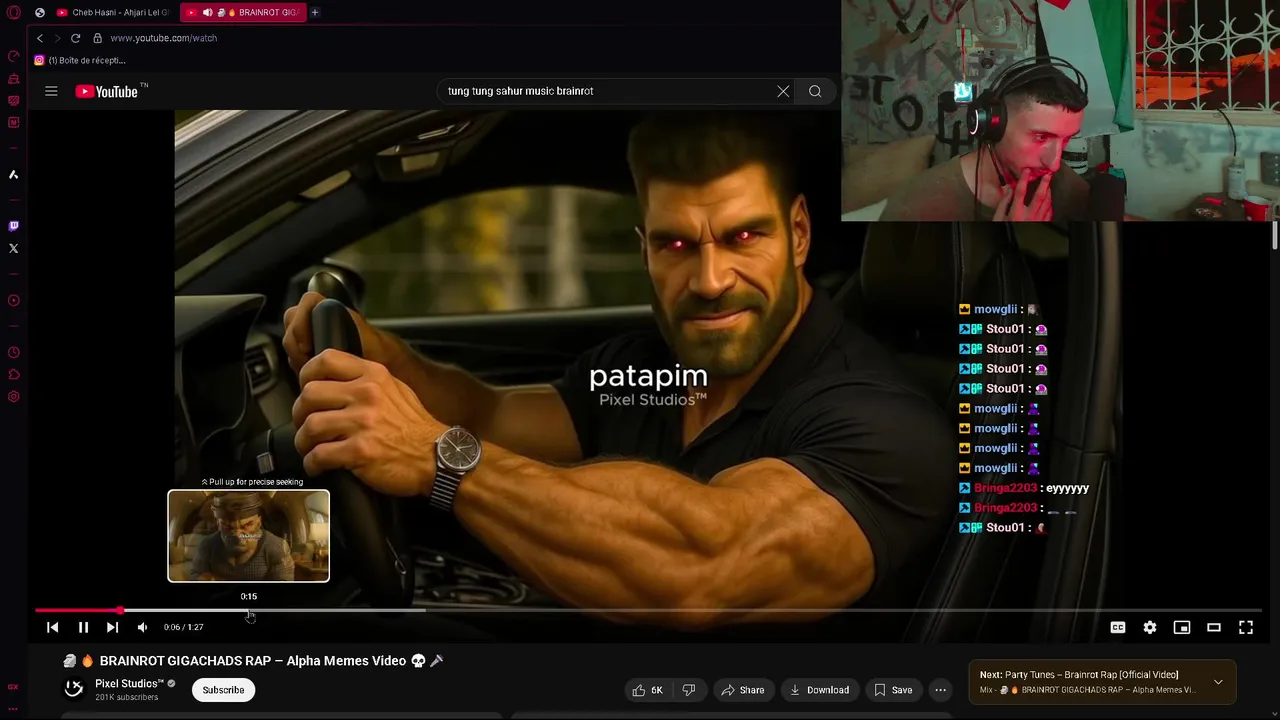Clear the search box with the X
The image size is (1280, 720).
(783, 91)
